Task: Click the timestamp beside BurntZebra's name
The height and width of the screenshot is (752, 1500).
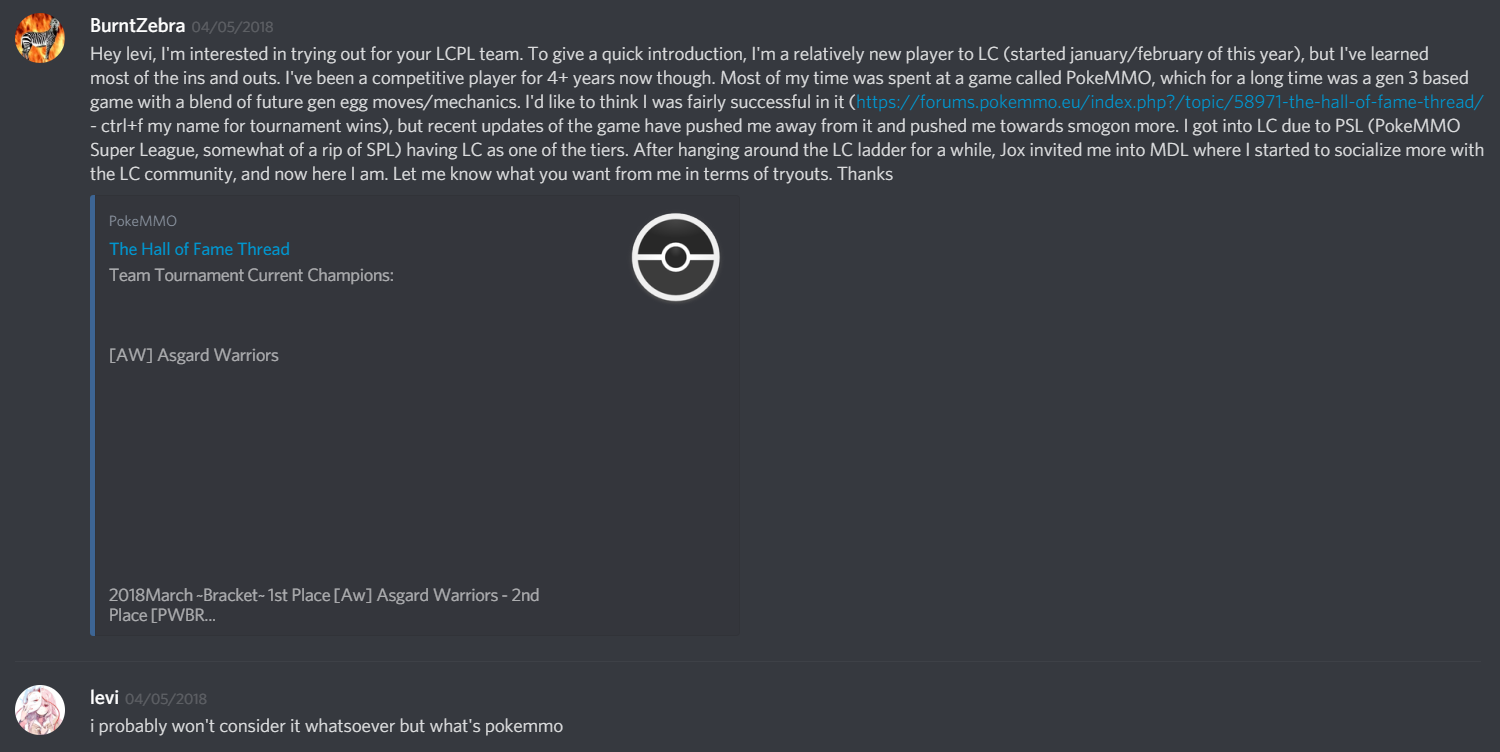Action: [232, 27]
